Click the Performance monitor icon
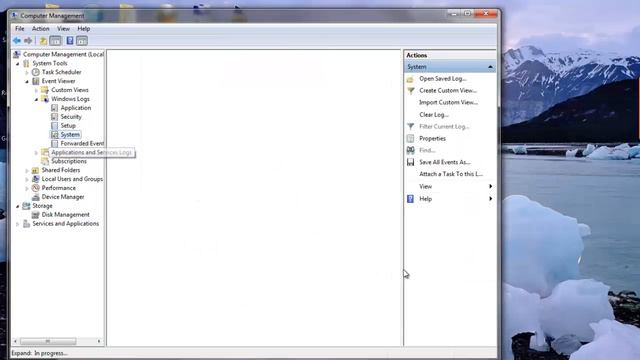 [x=36, y=188]
